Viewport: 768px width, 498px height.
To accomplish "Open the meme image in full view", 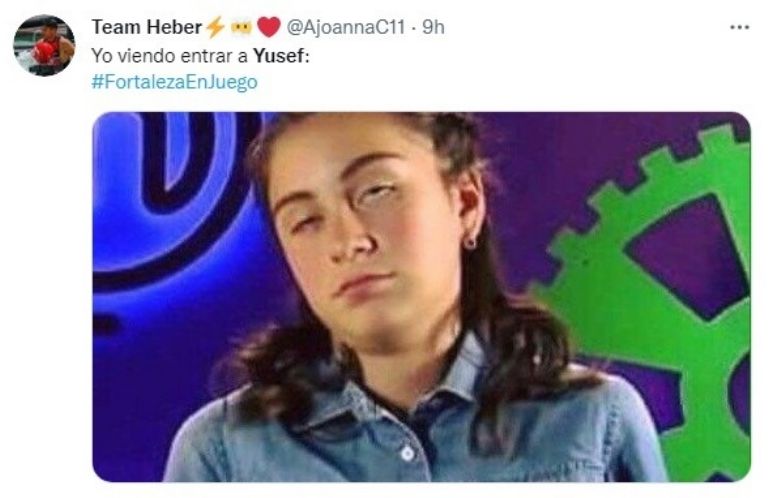I will click(421, 297).
